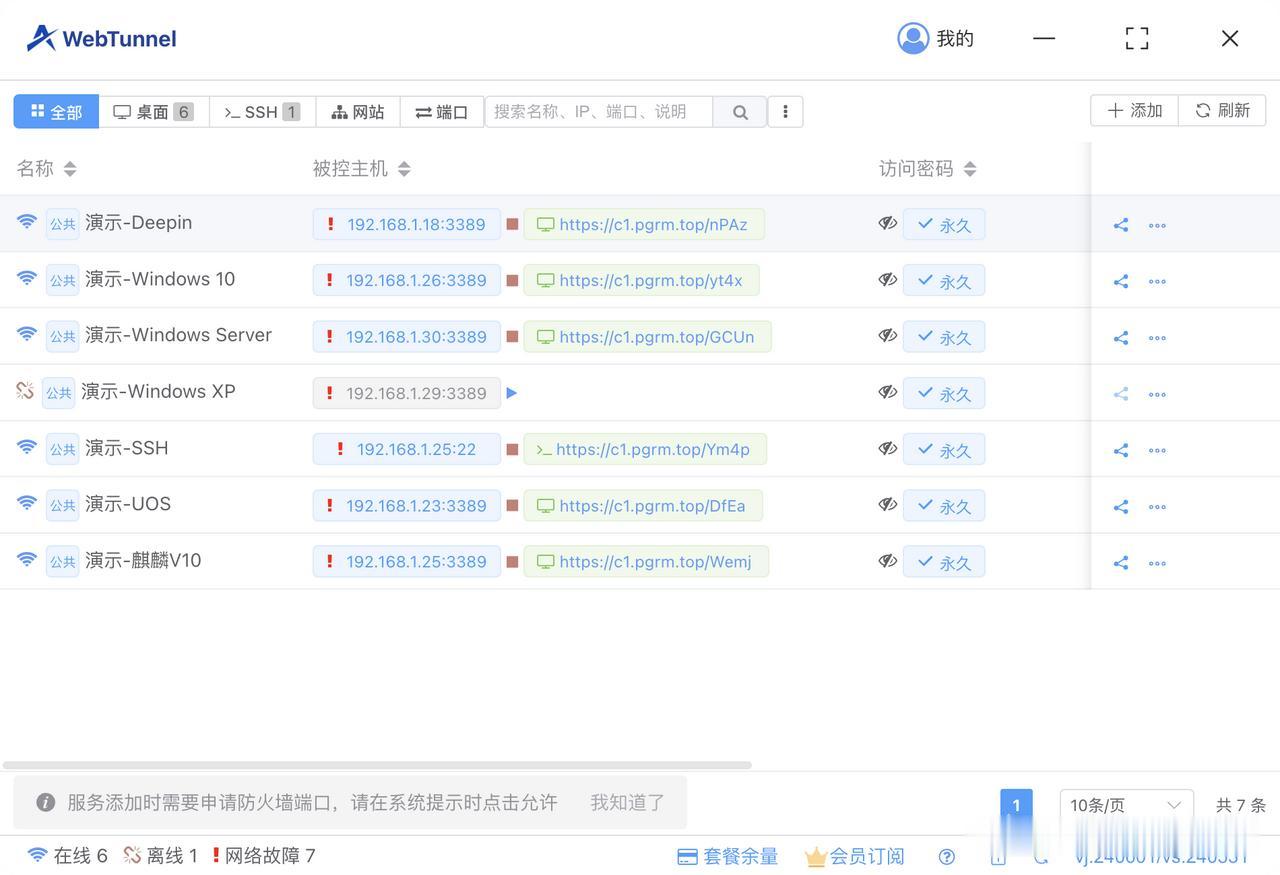
Task: Sort the 被控主机 column
Action: pos(403,168)
